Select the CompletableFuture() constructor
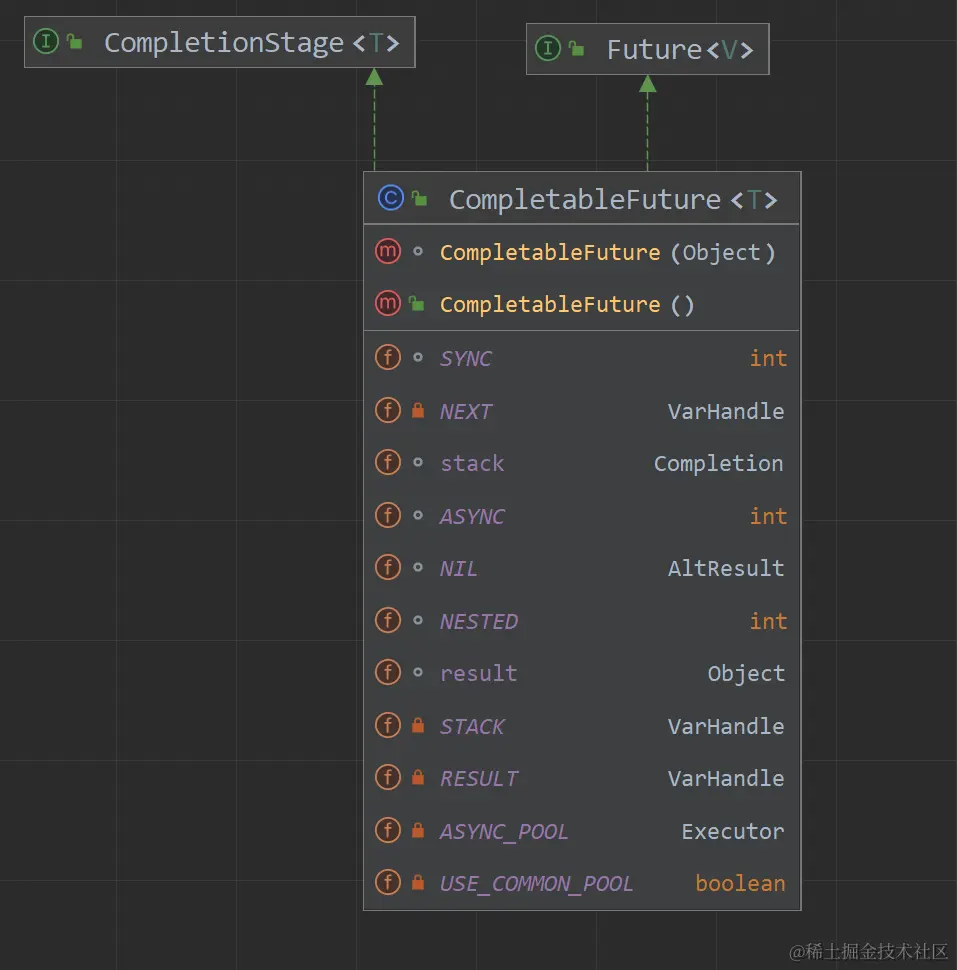 point(567,304)
